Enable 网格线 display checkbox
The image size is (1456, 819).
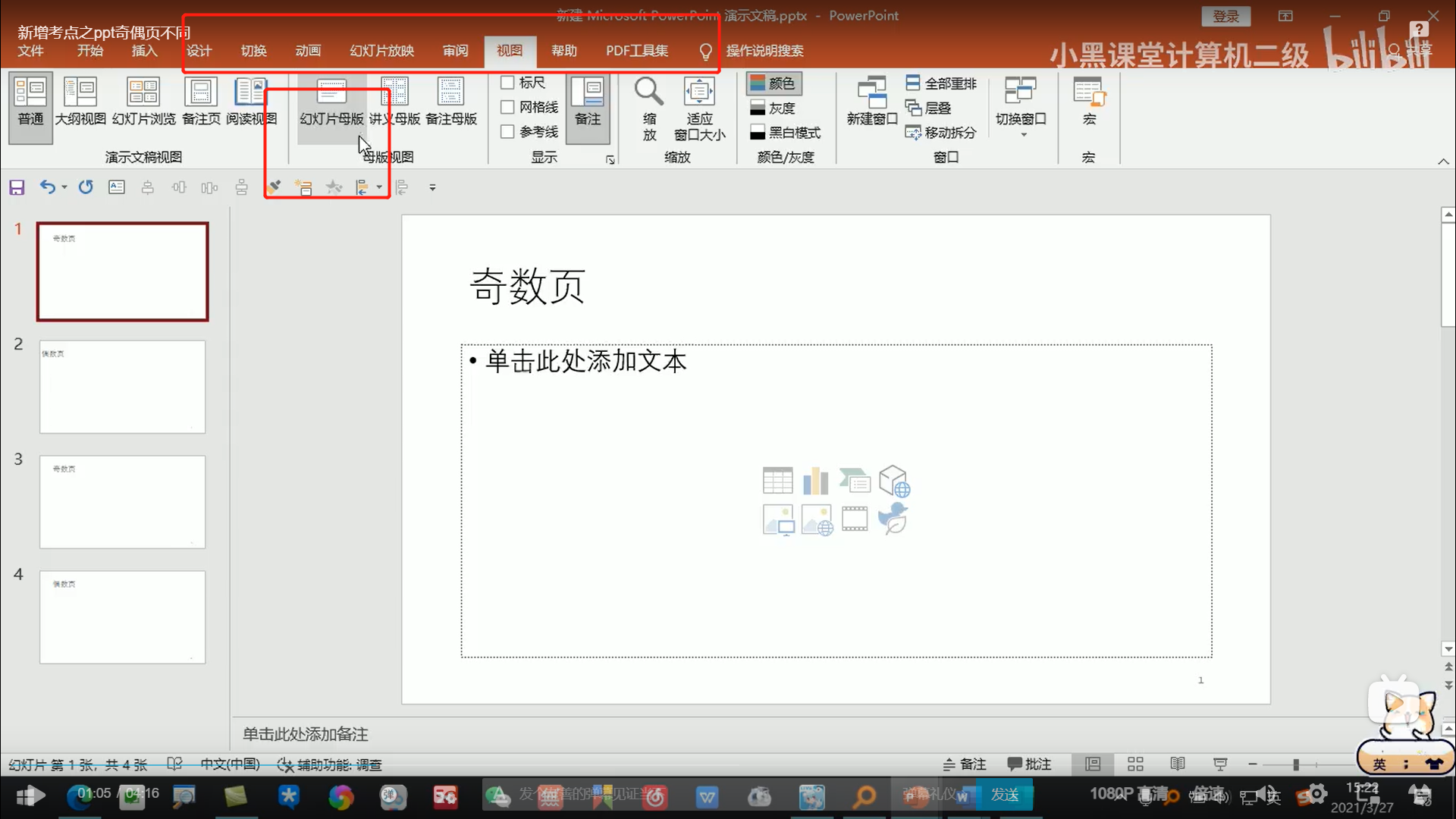[x=506, y=107]
